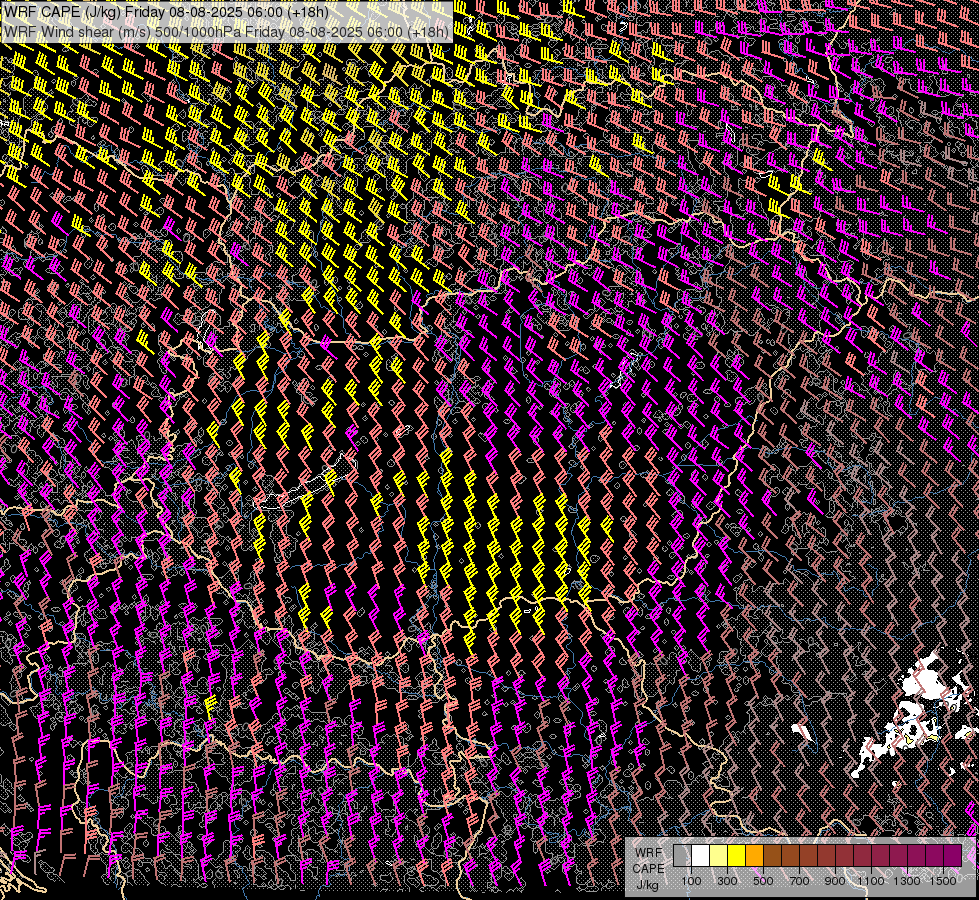
Task: Select the white legend swatch after 100
Action: pyautogui.click(x=701, y=856)
